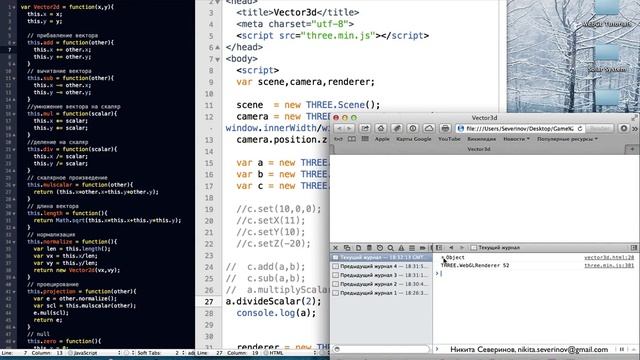Viewport: 640px width, 360px height.
Task: Click Safari's back navigation arrow
Action: (339, 128)
